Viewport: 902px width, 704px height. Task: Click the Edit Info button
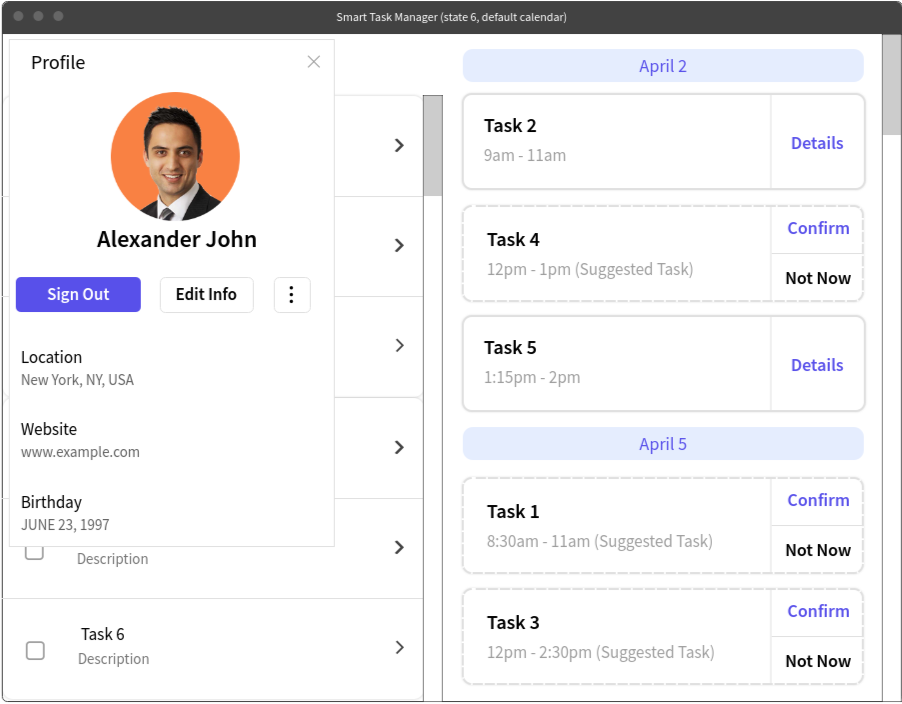point(207,294)
